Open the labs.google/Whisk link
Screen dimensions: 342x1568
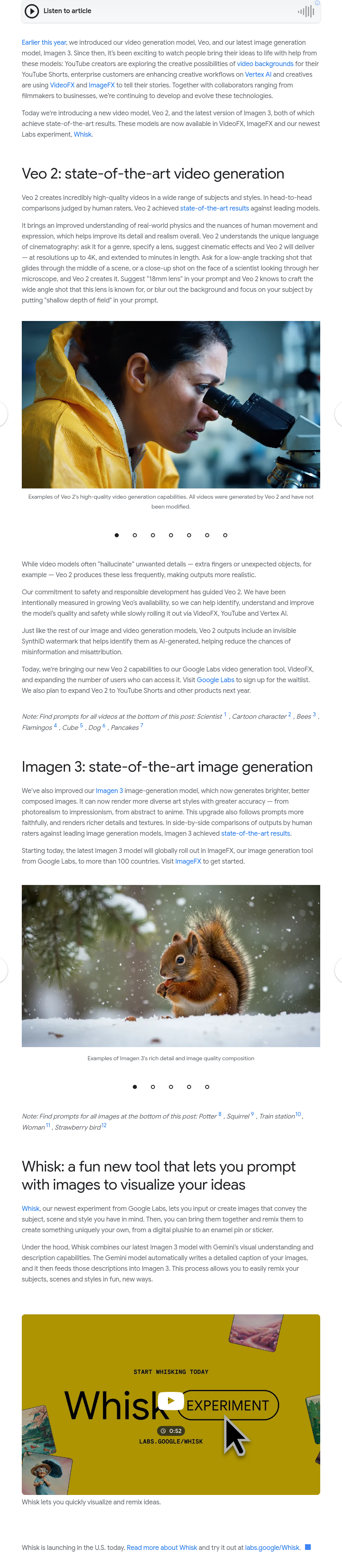click(273, 1547)
